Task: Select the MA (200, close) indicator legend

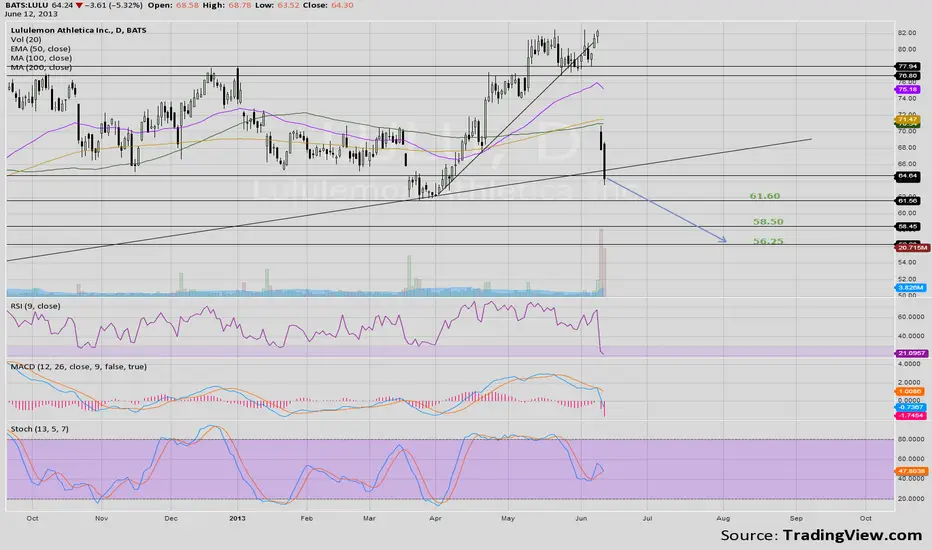Action: pos(41,67)
